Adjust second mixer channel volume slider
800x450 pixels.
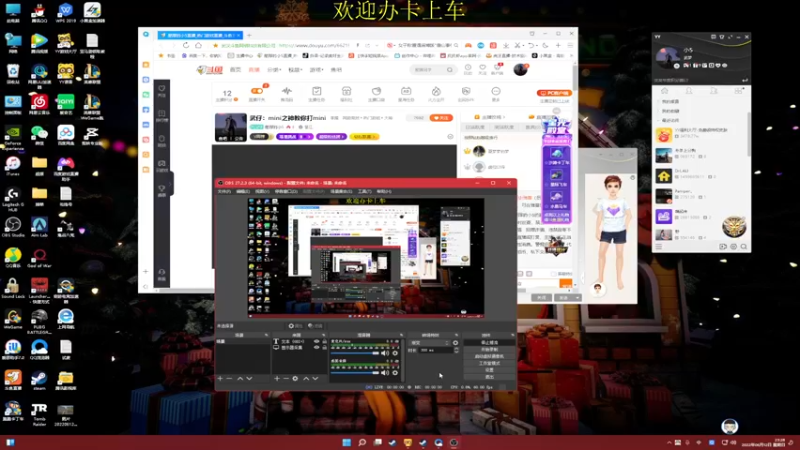[355, 373]
